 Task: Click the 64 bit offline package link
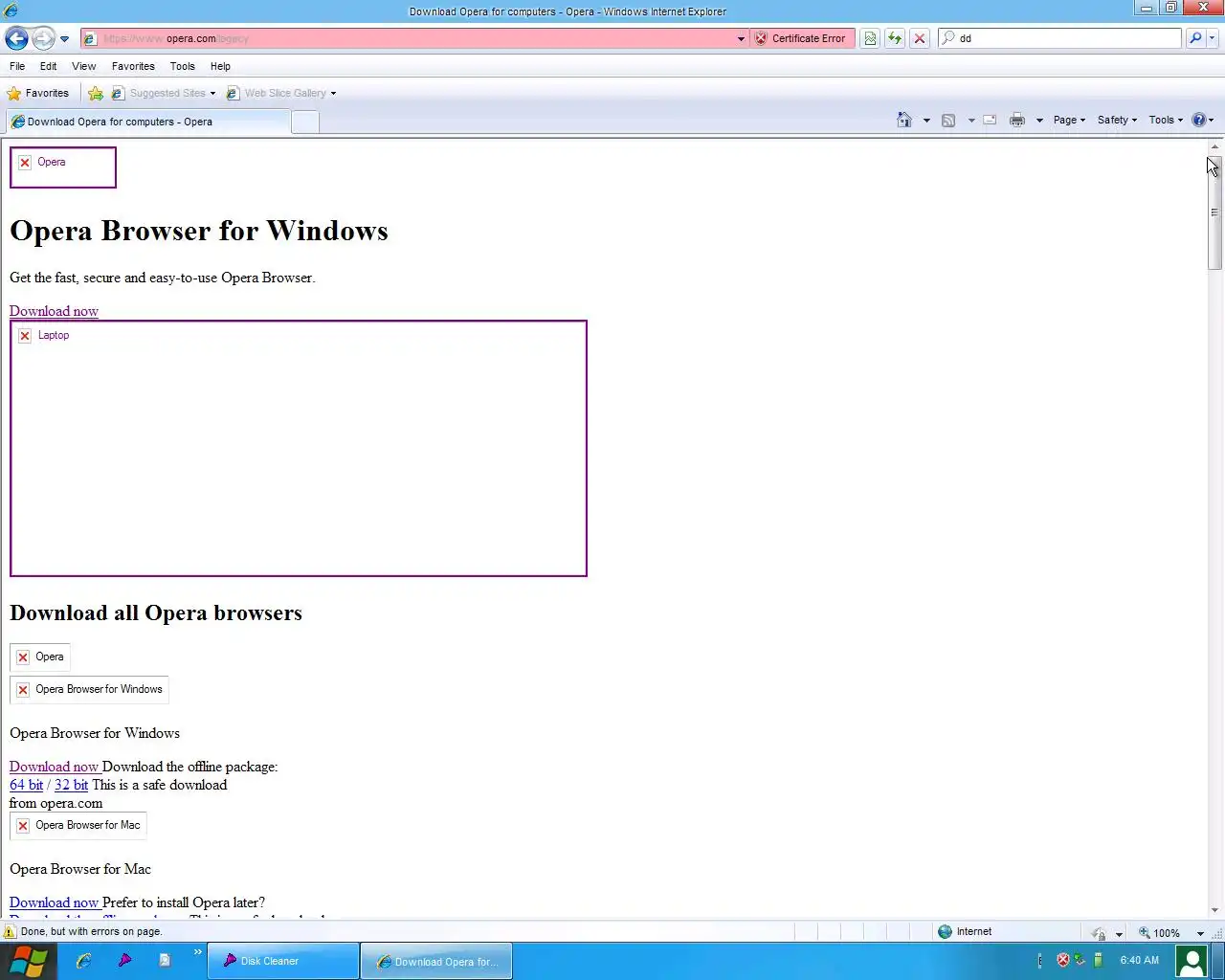(x=26, y=785)
